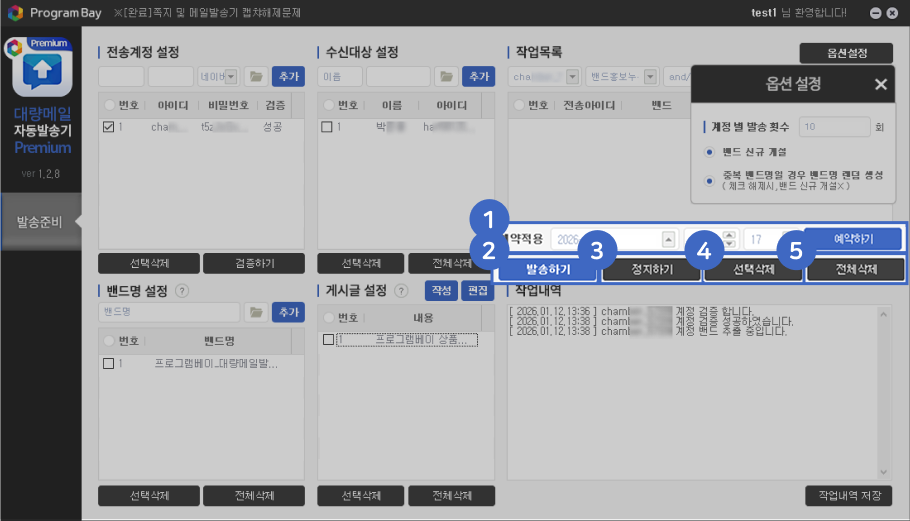Image resolution: width=910 pixels, height=521 pixels.
Task: Click help icon beside 게시글 설정
Action: [401, 291]
